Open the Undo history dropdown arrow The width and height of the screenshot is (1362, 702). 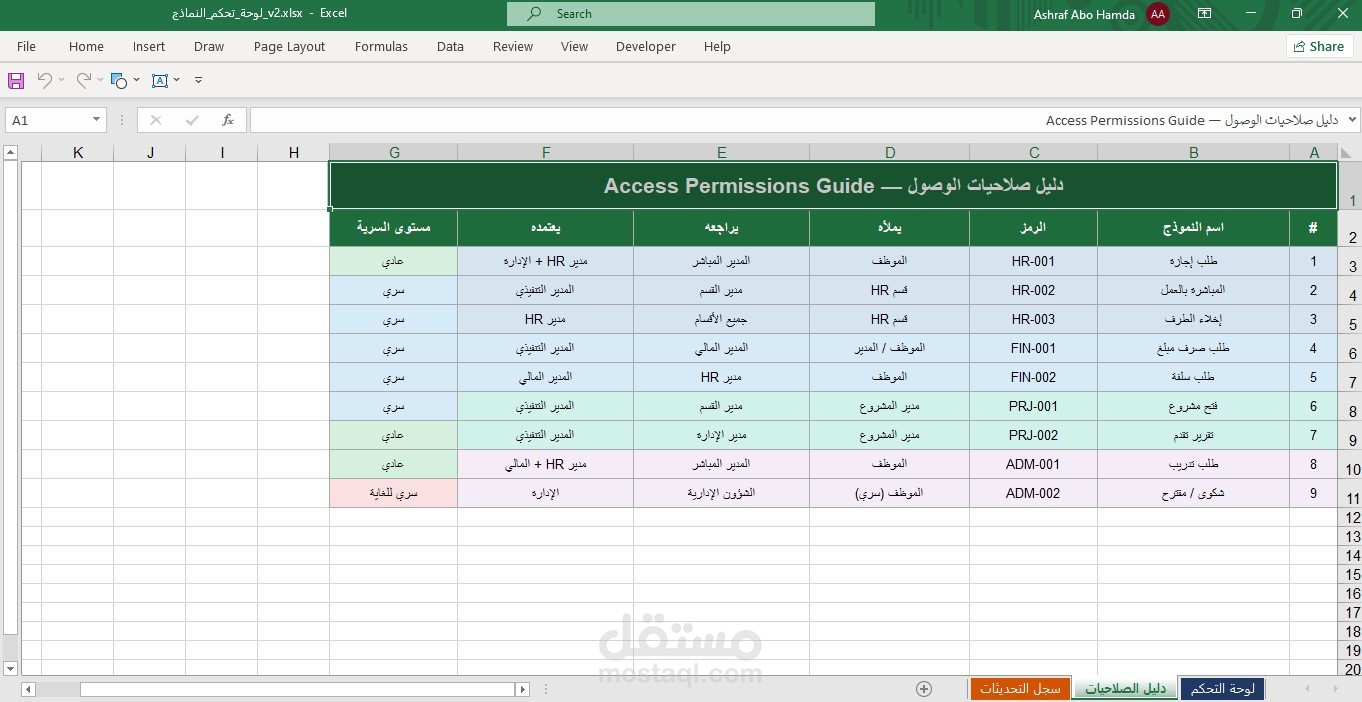pos(61,80)
